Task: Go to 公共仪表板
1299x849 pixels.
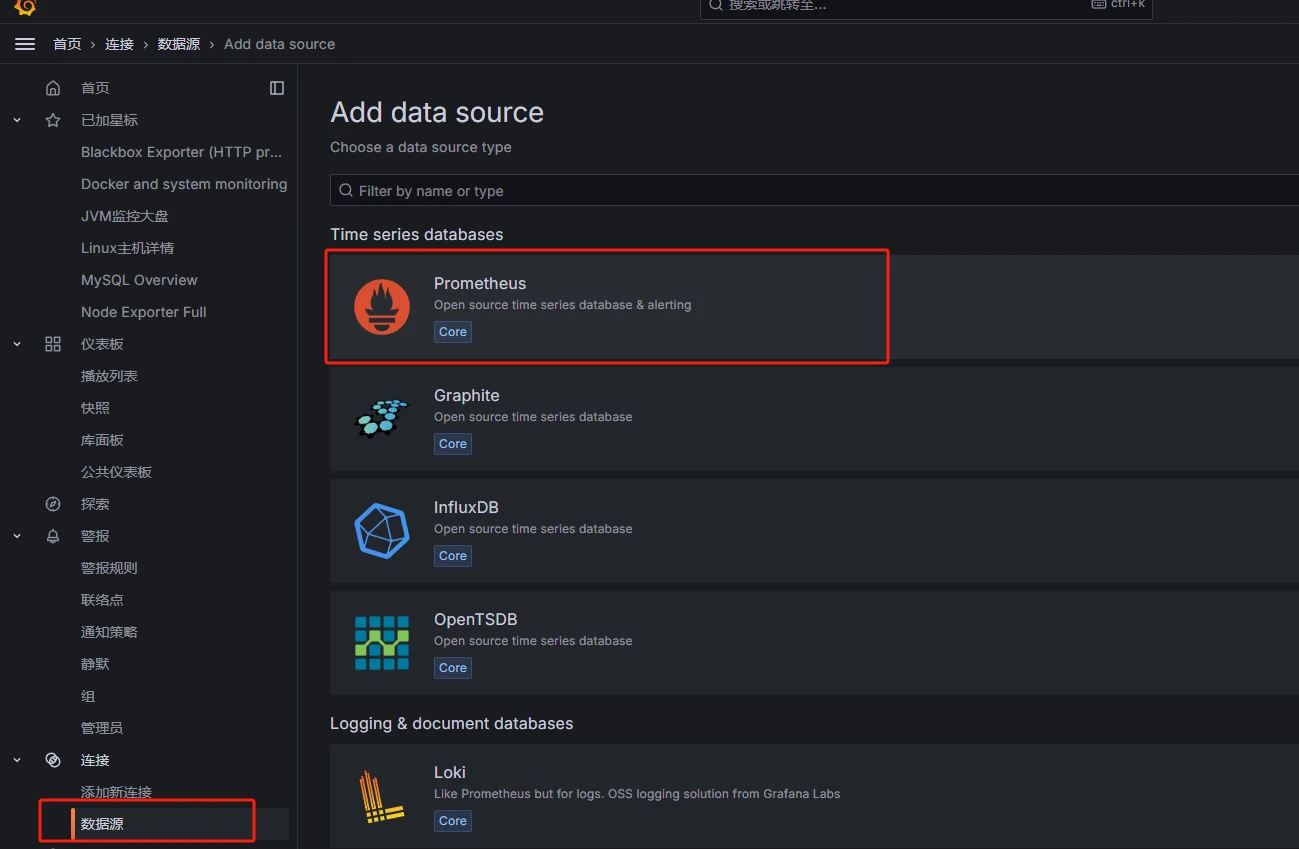Action: (116, 472)
